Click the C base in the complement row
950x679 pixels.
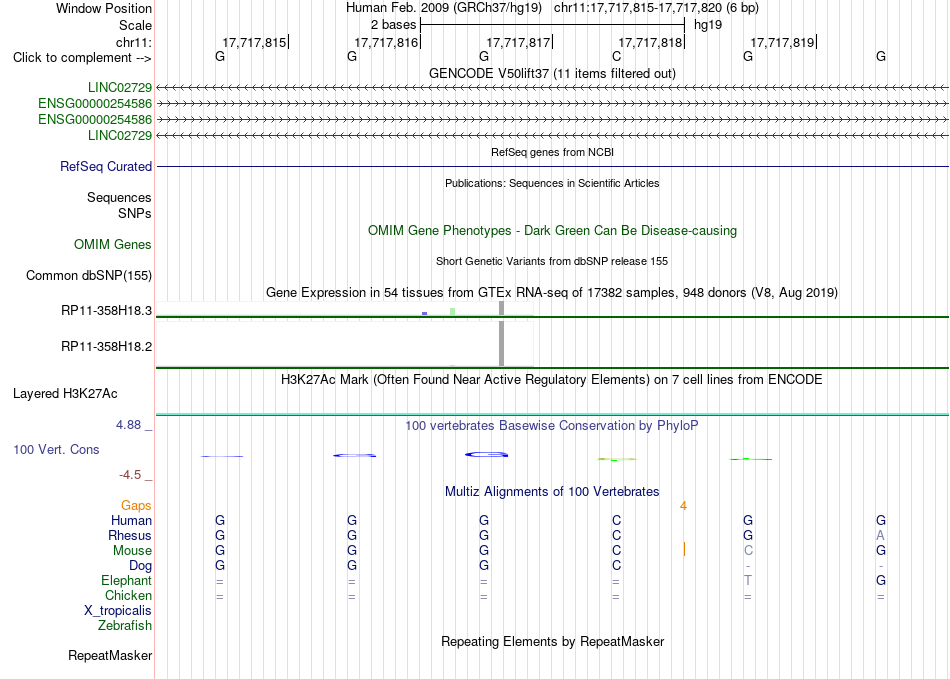tap(616, 56)
